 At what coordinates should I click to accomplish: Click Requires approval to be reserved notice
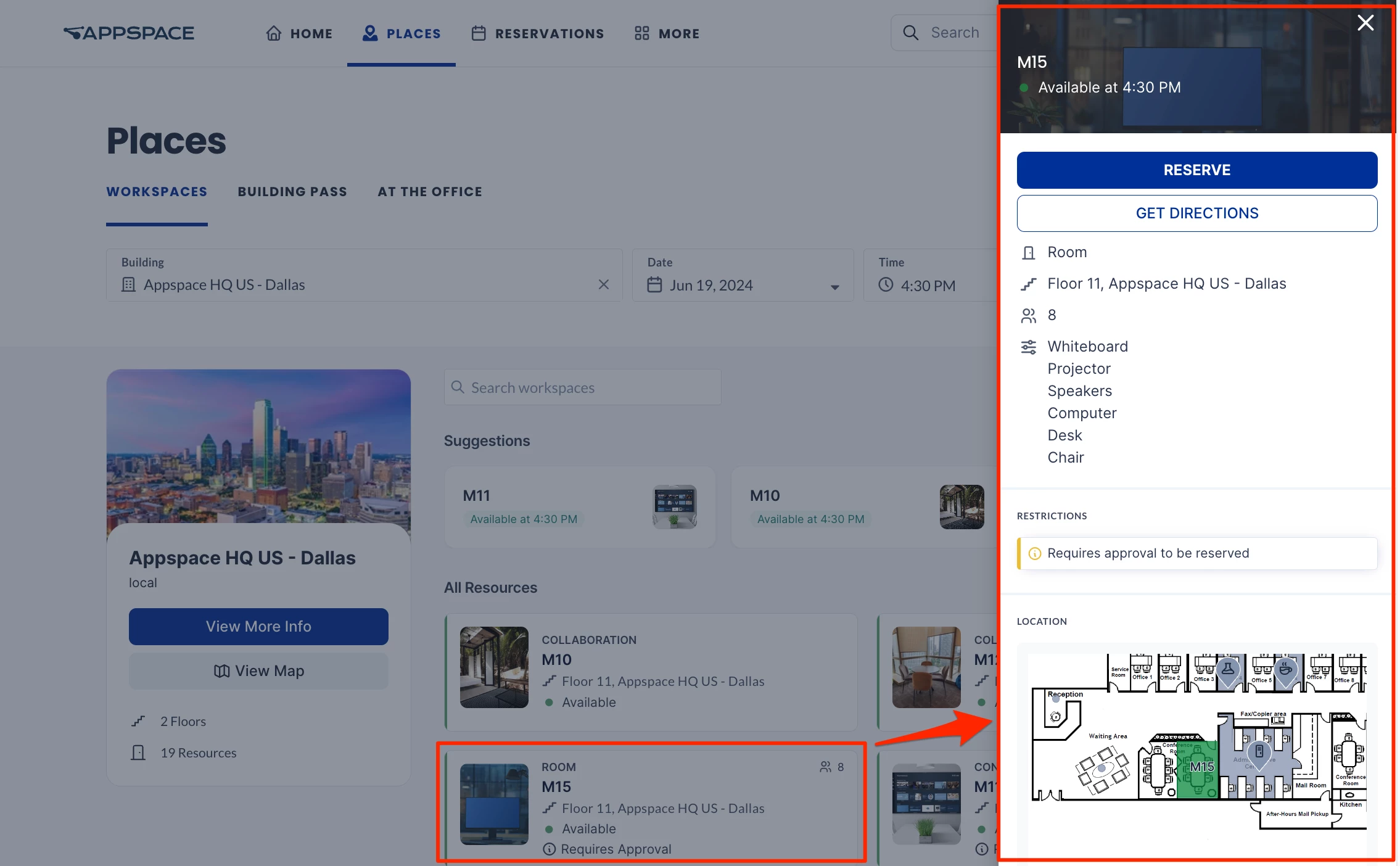tap(1196, 553)
